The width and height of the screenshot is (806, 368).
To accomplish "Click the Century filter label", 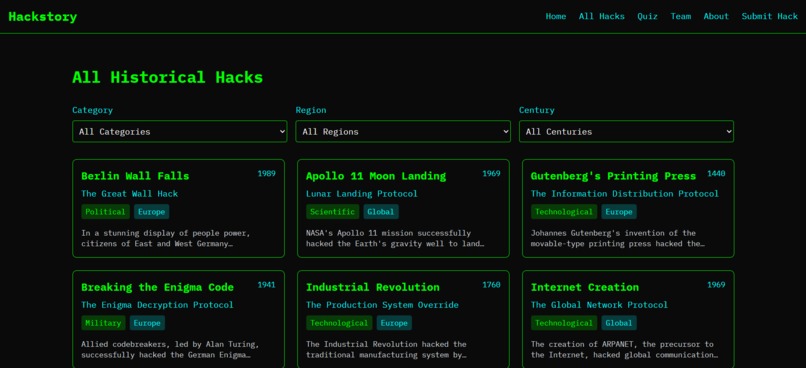I will [x=537, y=111].
